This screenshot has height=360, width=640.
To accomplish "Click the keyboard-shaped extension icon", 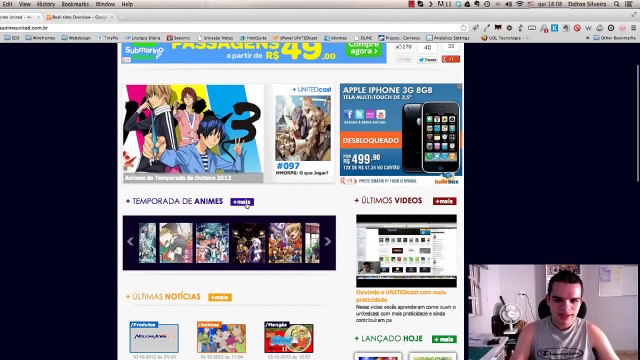I will 532,28.
